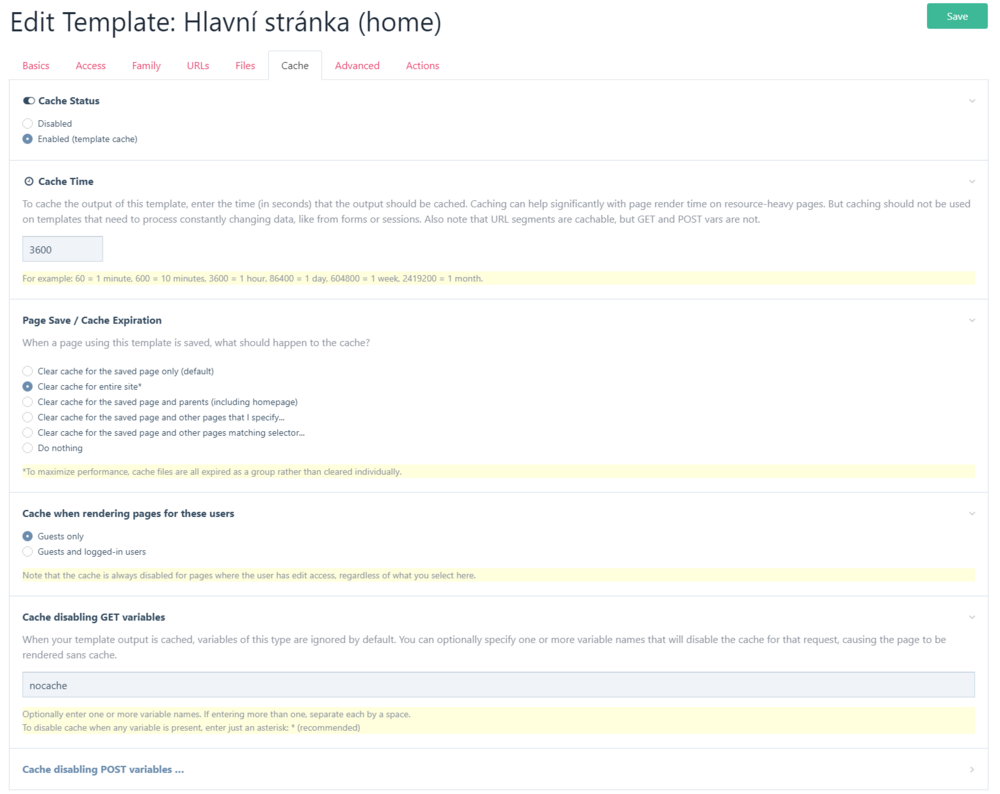Select the Disabled cache status option
This screenshot has height=794, width=1000.
(x=28, y=124)
